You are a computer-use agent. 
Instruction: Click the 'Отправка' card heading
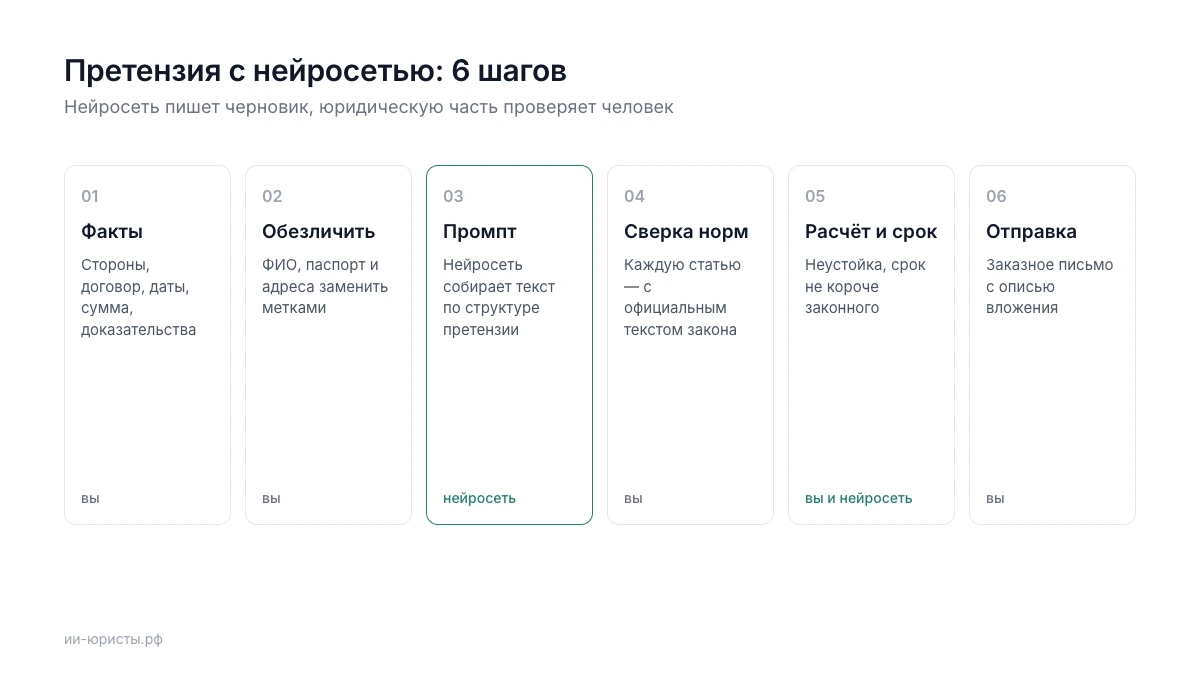click(1031, 232)
